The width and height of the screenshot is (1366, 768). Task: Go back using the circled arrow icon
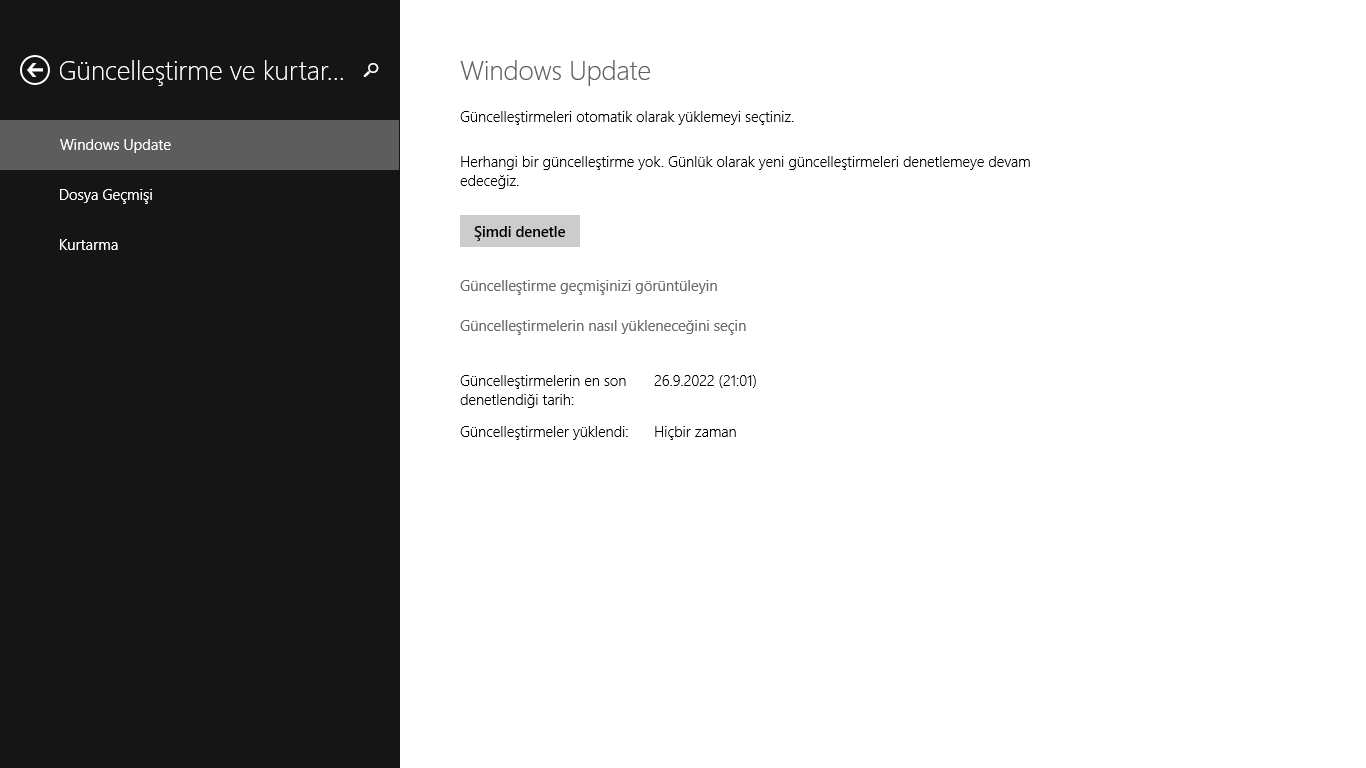(x=35, y=70)
